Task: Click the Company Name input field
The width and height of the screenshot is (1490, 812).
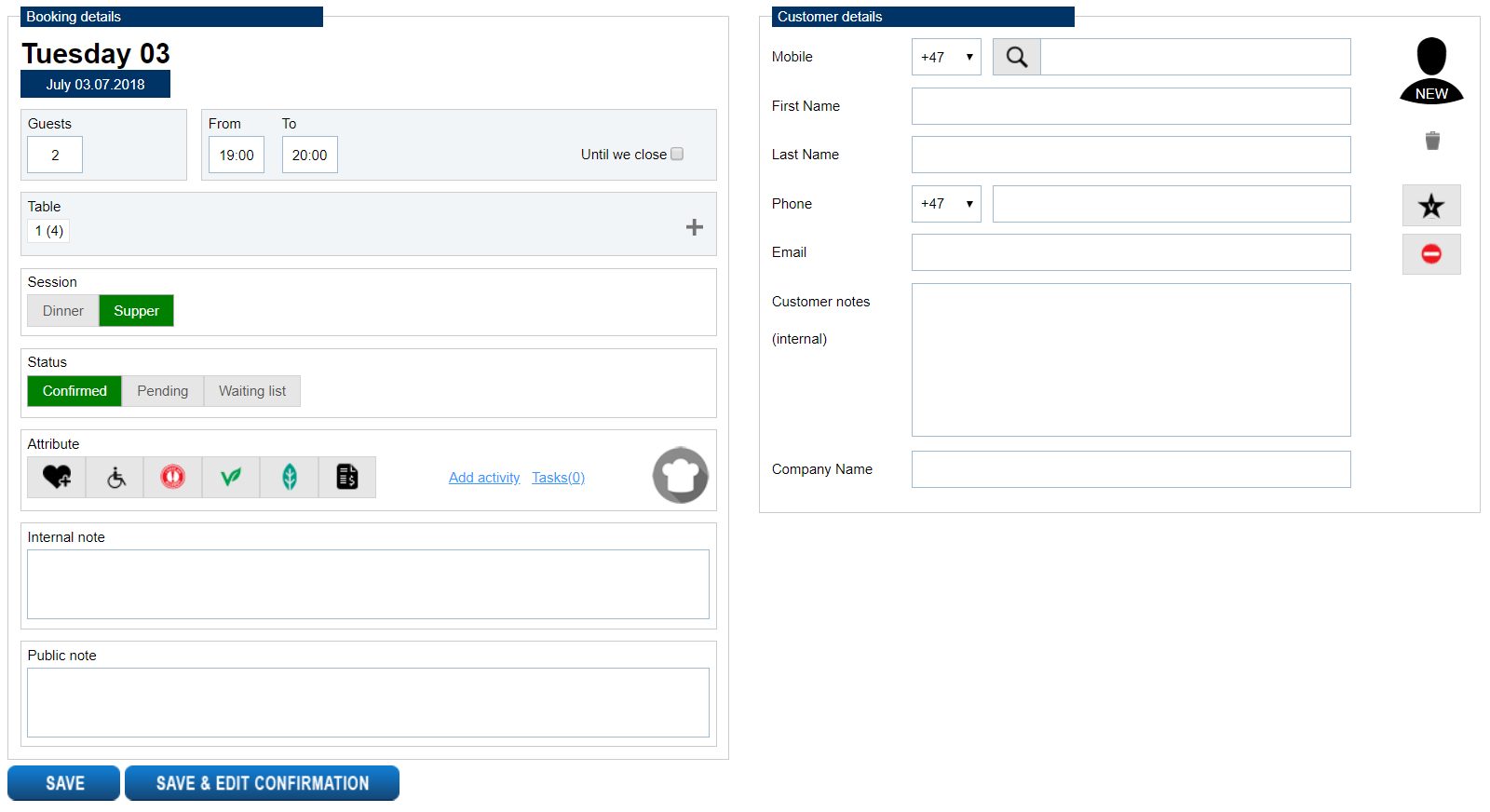Action: (x=1131, y=469)
